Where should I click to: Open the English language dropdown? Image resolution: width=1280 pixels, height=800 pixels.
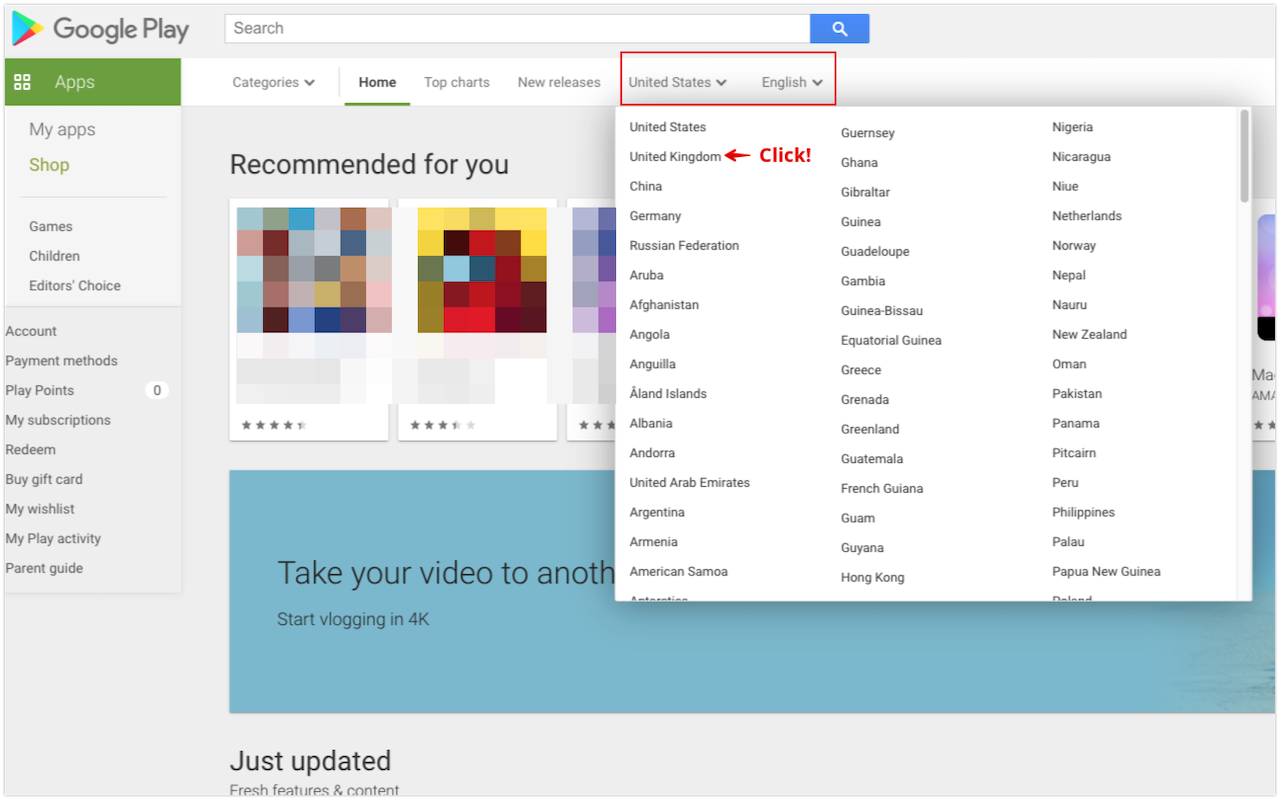click(792, 82)
